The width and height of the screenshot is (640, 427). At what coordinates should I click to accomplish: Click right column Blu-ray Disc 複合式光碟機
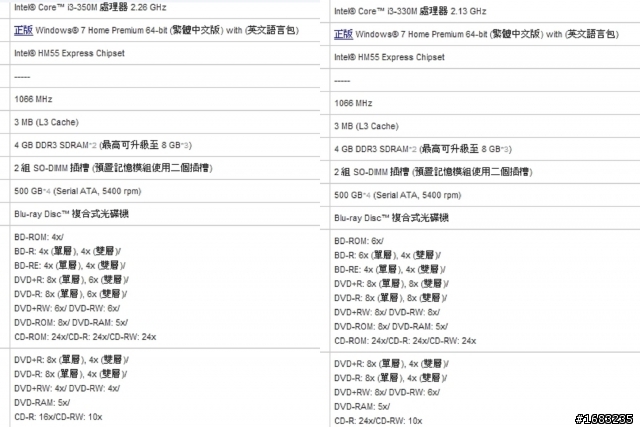pyautogui.click(x=391, y=218)
